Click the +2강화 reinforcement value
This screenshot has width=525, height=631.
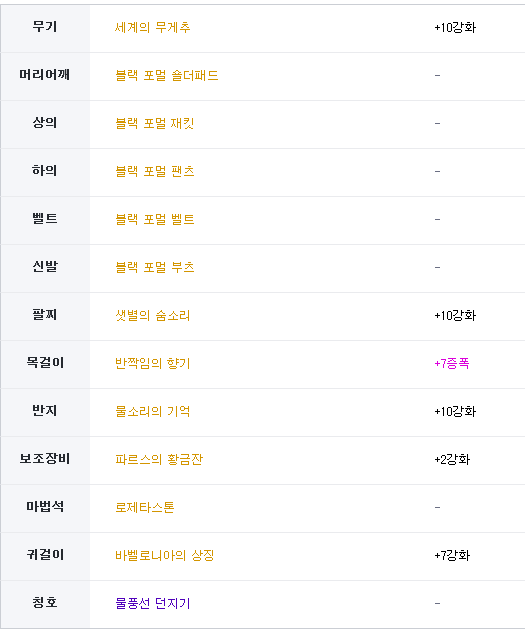(452, 459)
